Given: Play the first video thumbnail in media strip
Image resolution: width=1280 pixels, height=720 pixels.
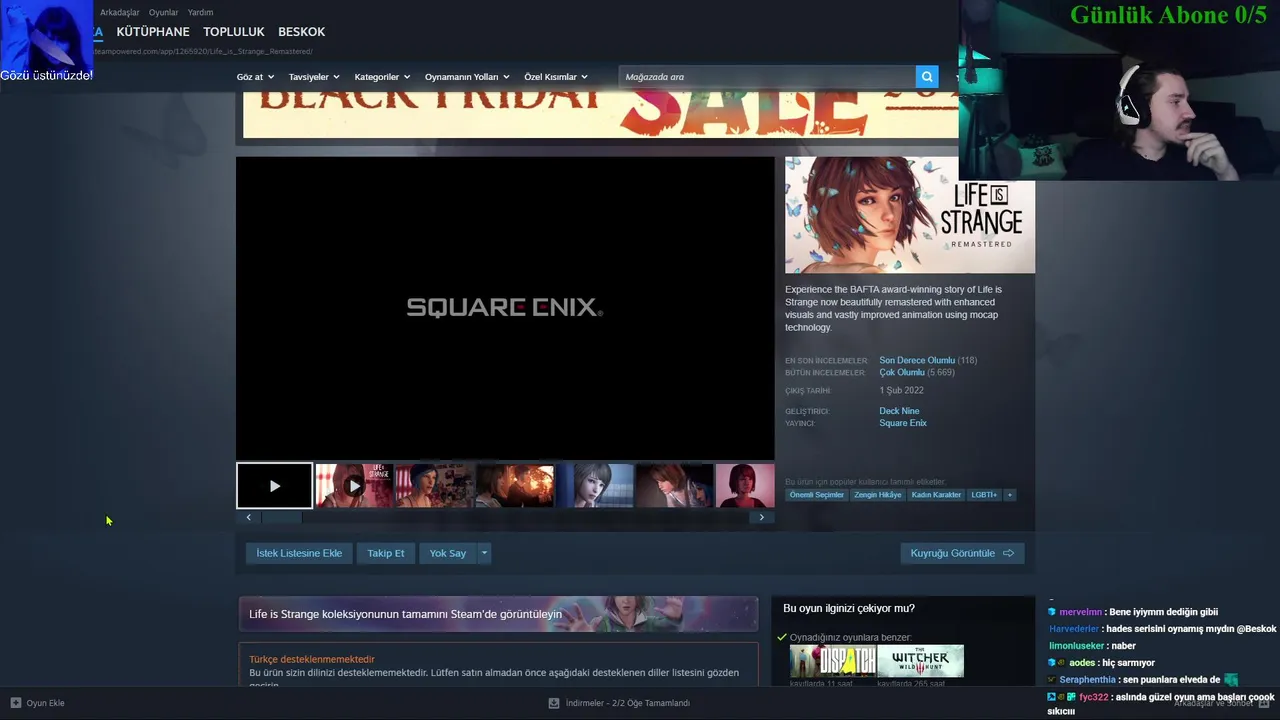Looking at the screenshot, I should coord(274,486).
